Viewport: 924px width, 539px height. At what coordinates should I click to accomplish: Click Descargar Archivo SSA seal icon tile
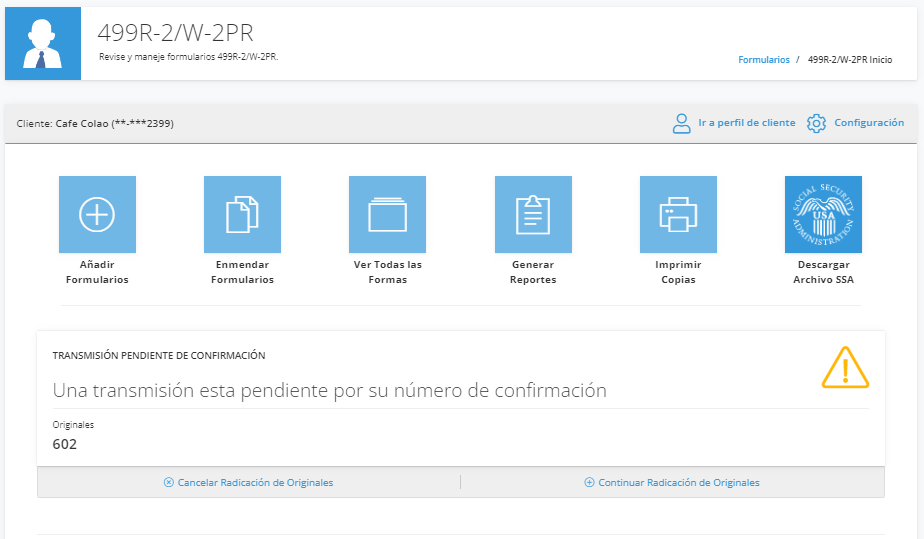(823, 214)
